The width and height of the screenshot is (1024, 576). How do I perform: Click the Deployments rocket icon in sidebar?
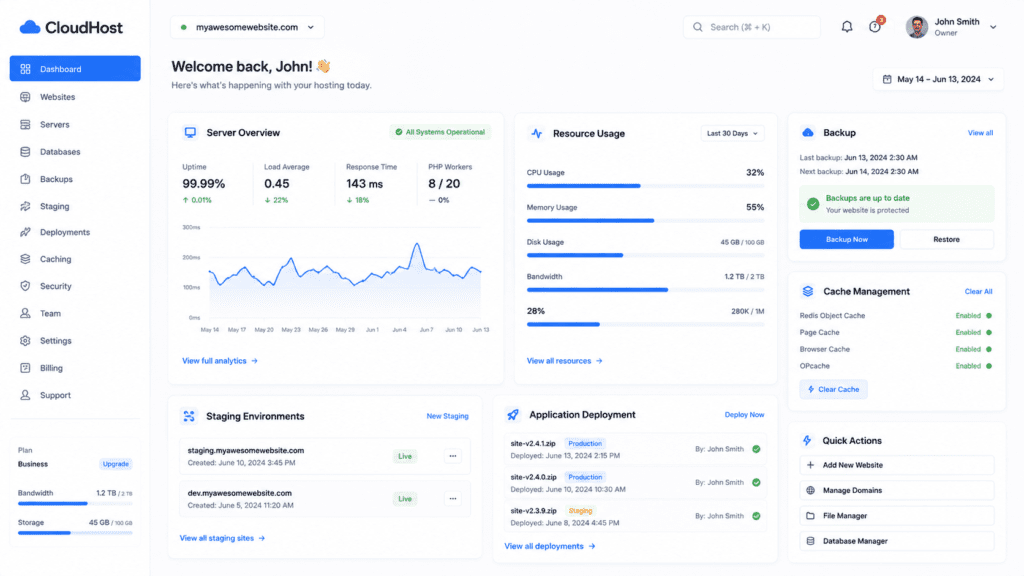[x=25, y=232]
